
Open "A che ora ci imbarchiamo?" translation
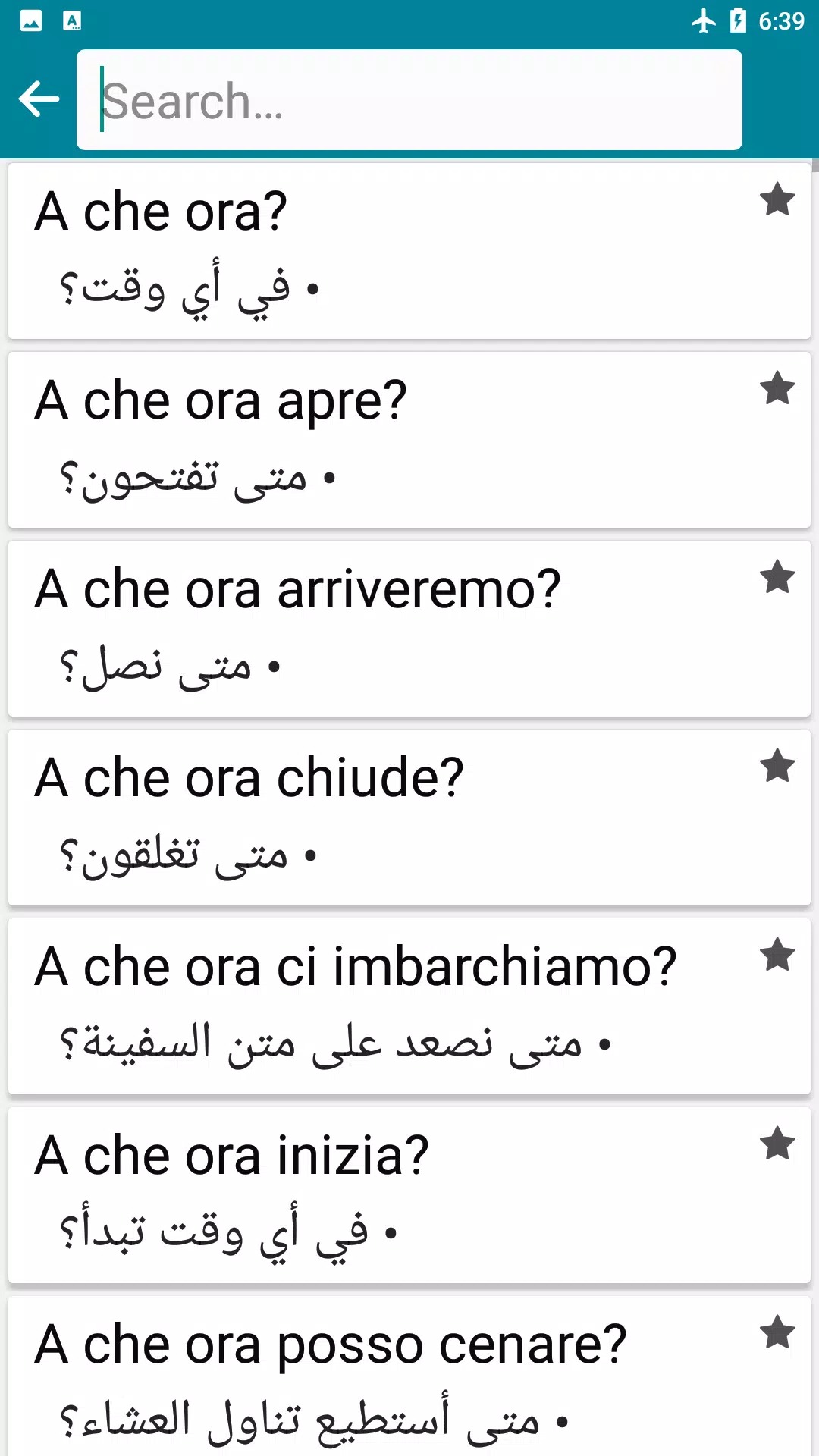(379, 1006)
